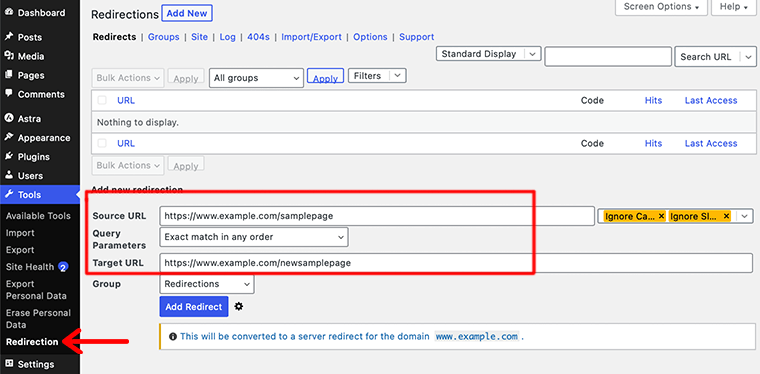
Task: Tick the select-all checkbox in bottom URL row
Action: tap(102, 143)
